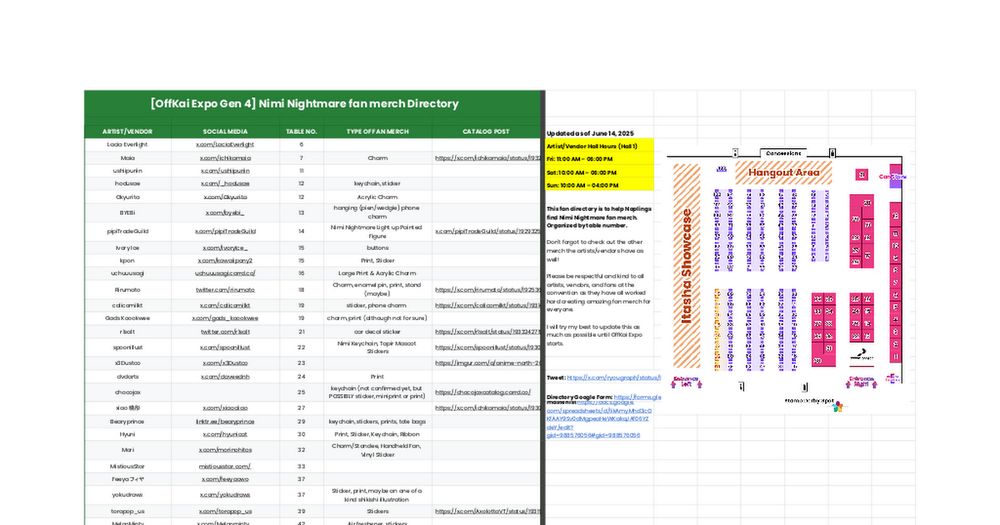Screen dimensions: 1000x525
Task: Open the Directory Google Form link
Action: click(x=637, y=397)
